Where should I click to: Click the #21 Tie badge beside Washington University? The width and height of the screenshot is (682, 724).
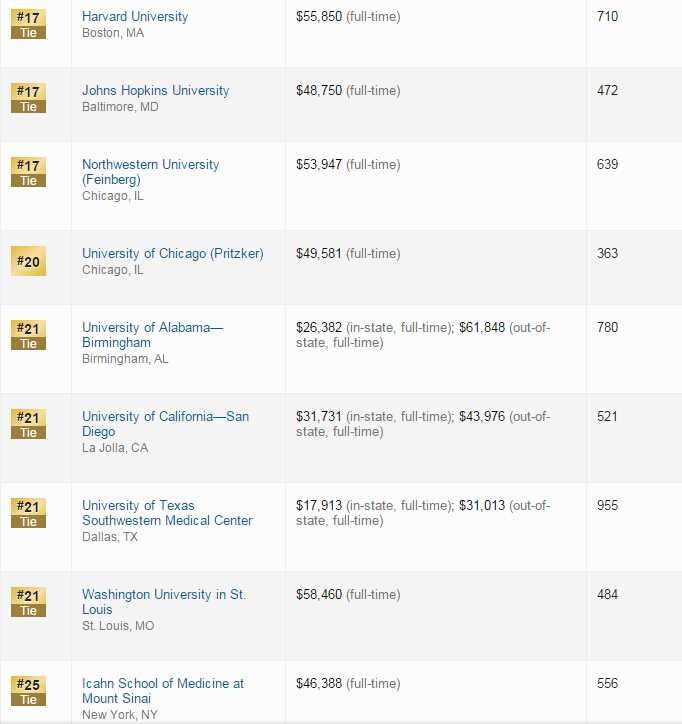[x=28, y=603]
